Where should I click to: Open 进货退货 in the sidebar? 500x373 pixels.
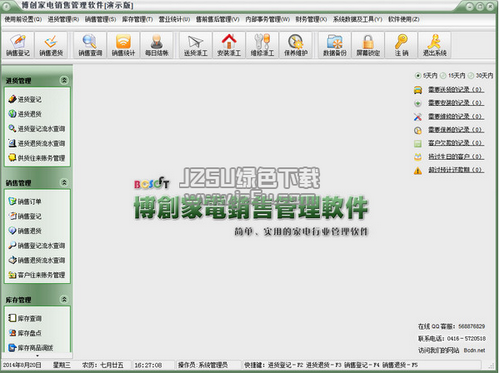25,114
